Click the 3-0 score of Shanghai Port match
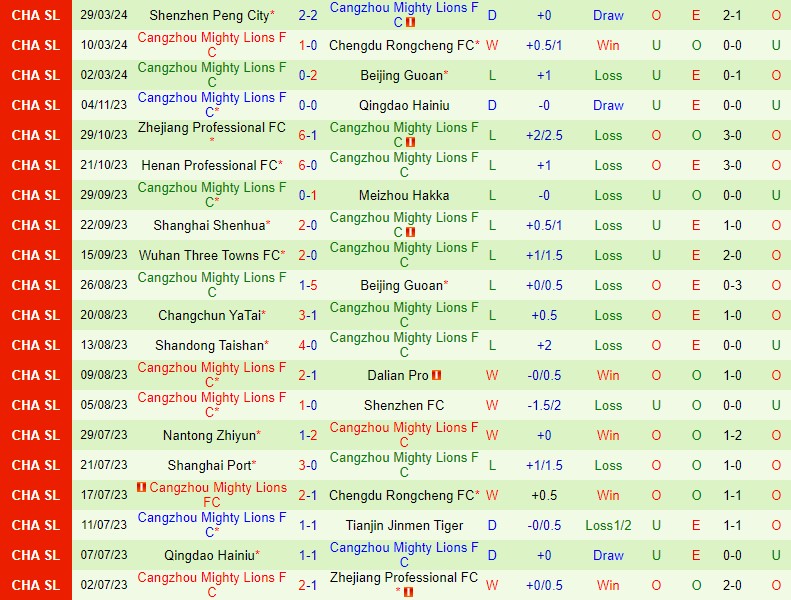Image resolution: width=791 pixels, height=600 pixels. pyautogui.click(x=308, y=465)
